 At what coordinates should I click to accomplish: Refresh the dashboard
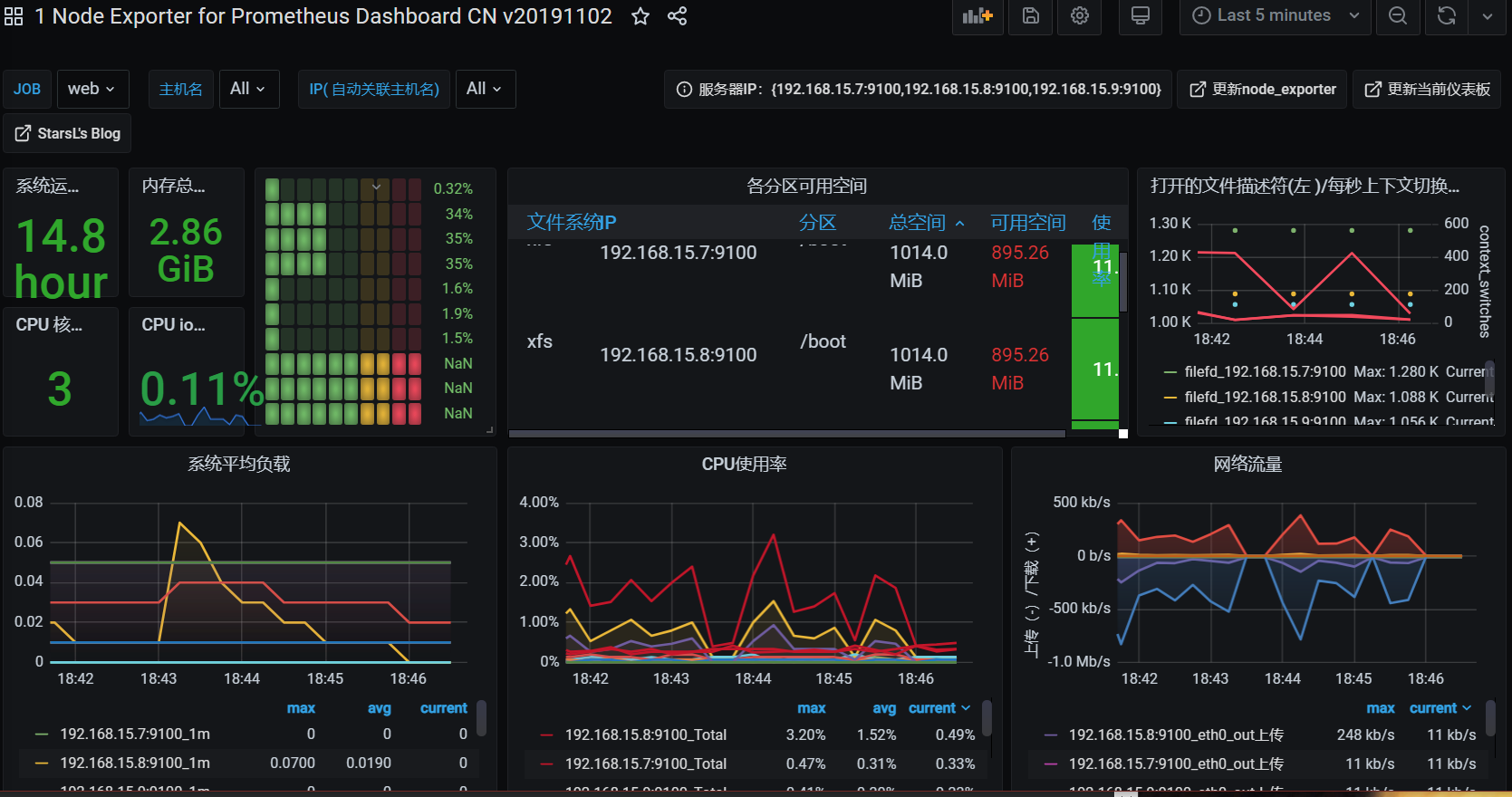tap(1447, 16)
